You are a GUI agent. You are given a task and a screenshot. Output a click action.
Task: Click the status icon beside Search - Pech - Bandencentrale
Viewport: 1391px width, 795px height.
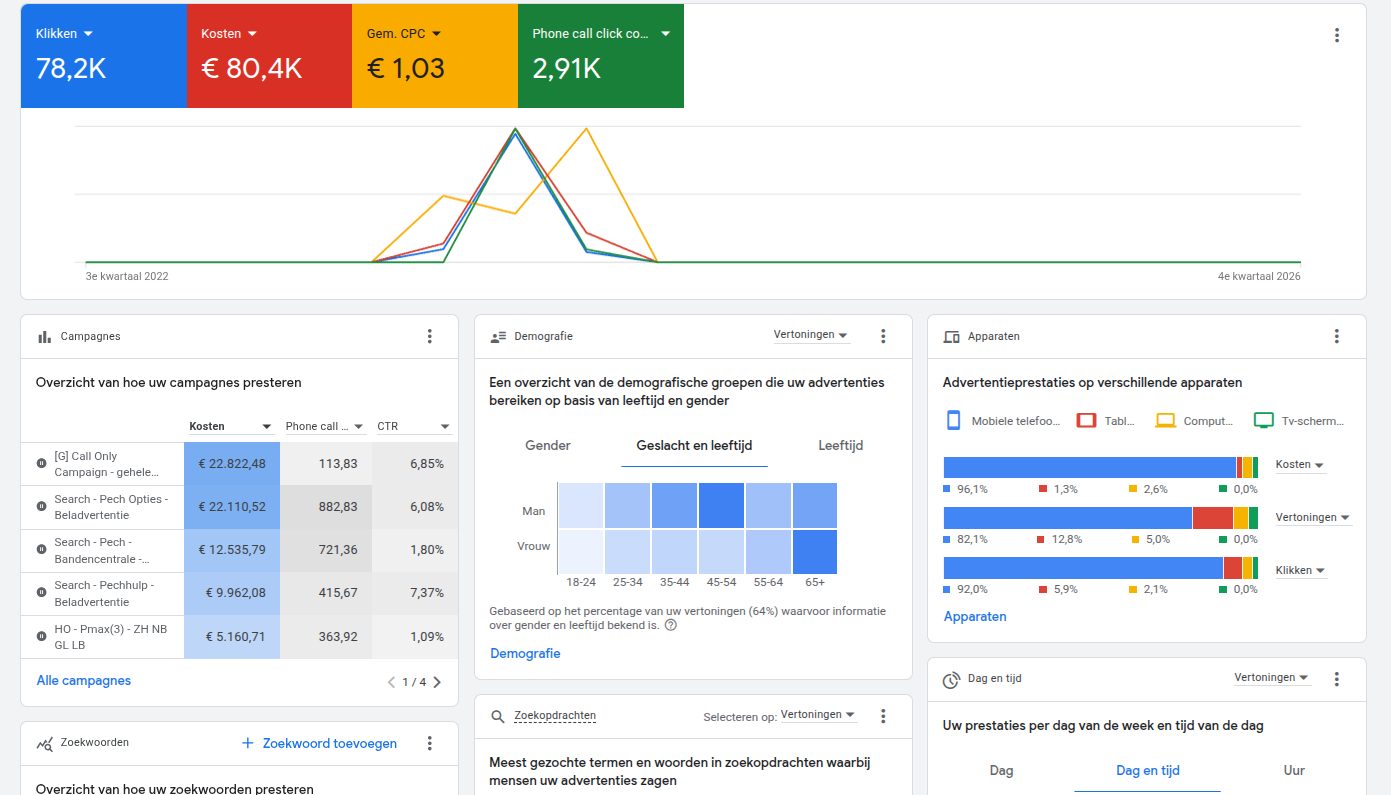[41, 550]
